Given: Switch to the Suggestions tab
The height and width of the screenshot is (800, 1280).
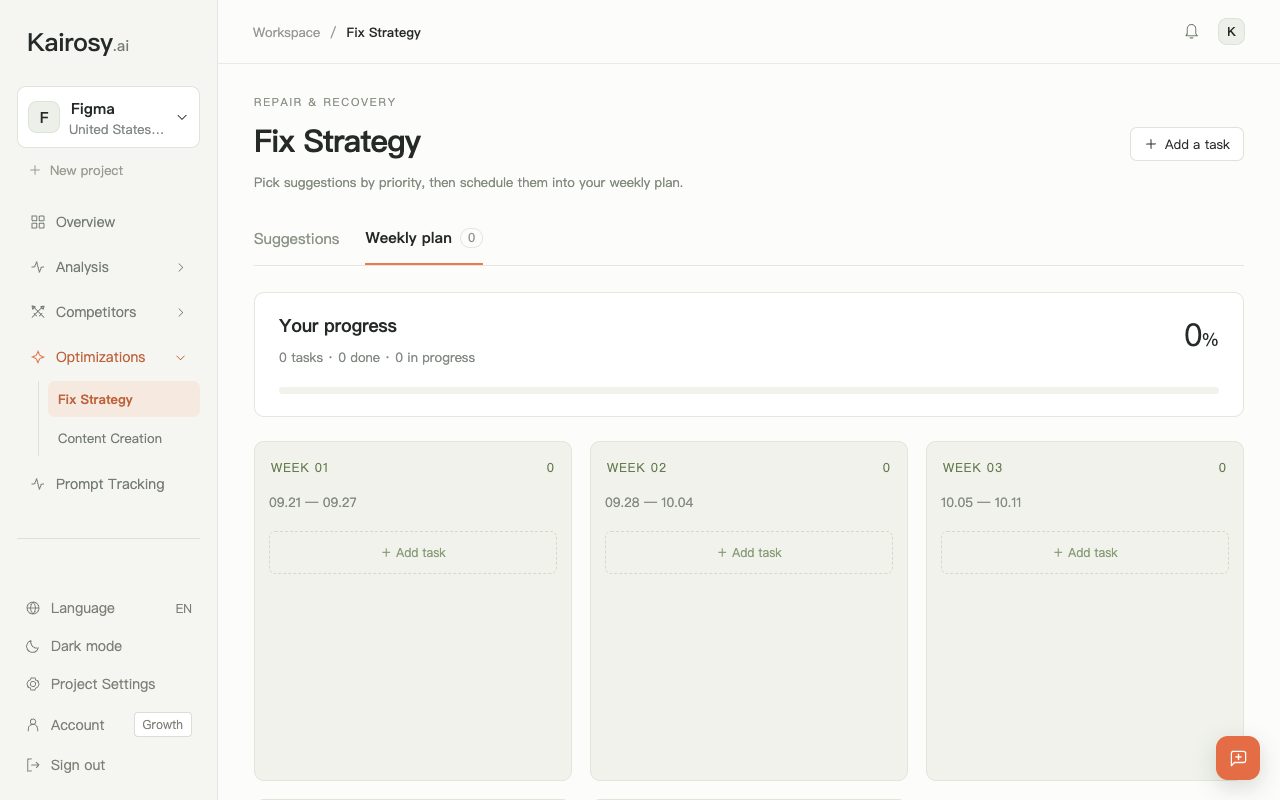Looking at the screenshot, I should coord(296,239).
